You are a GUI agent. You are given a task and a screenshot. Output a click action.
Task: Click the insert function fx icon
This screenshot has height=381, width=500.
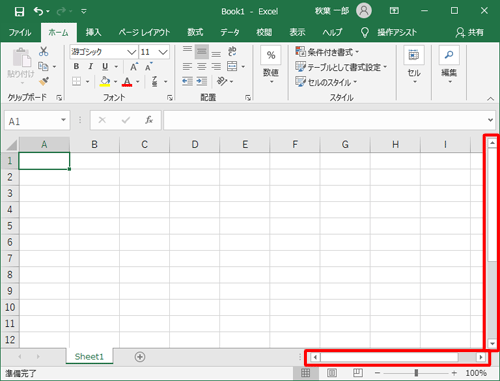pos(149,120)
